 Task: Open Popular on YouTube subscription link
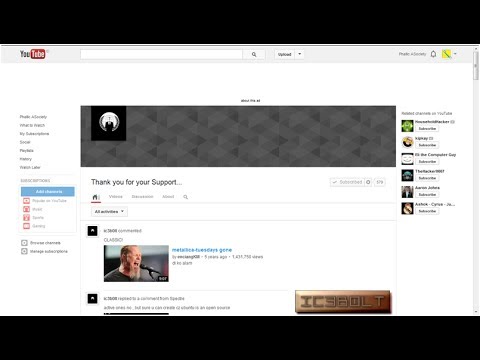(49, 201)
